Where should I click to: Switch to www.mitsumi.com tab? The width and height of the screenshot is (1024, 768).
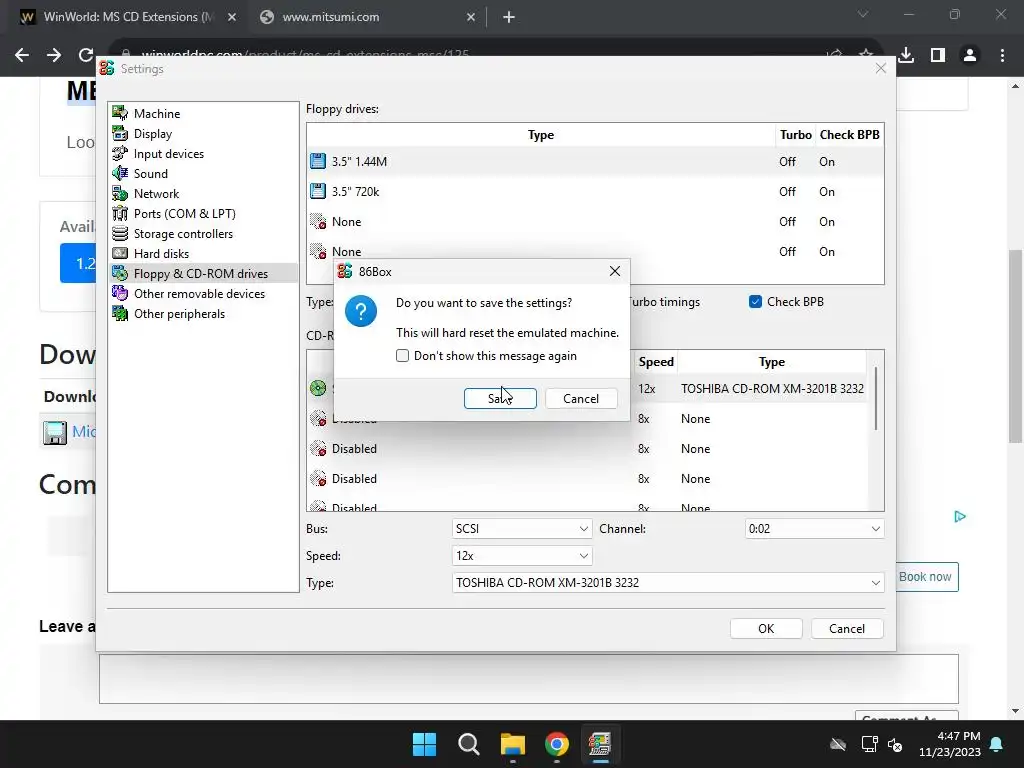pos(367,17)
